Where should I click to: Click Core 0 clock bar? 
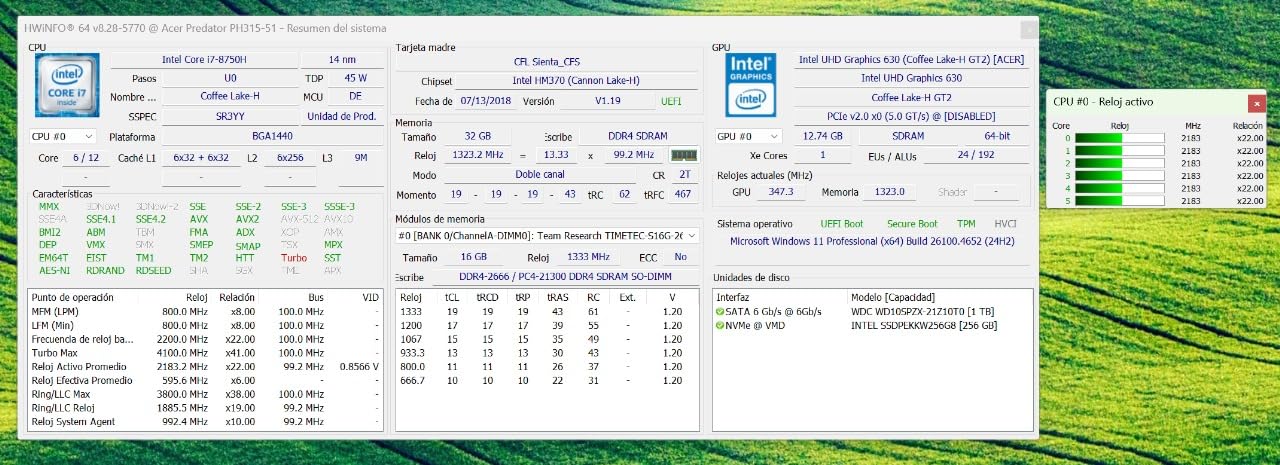click(x=1120, y=138)
